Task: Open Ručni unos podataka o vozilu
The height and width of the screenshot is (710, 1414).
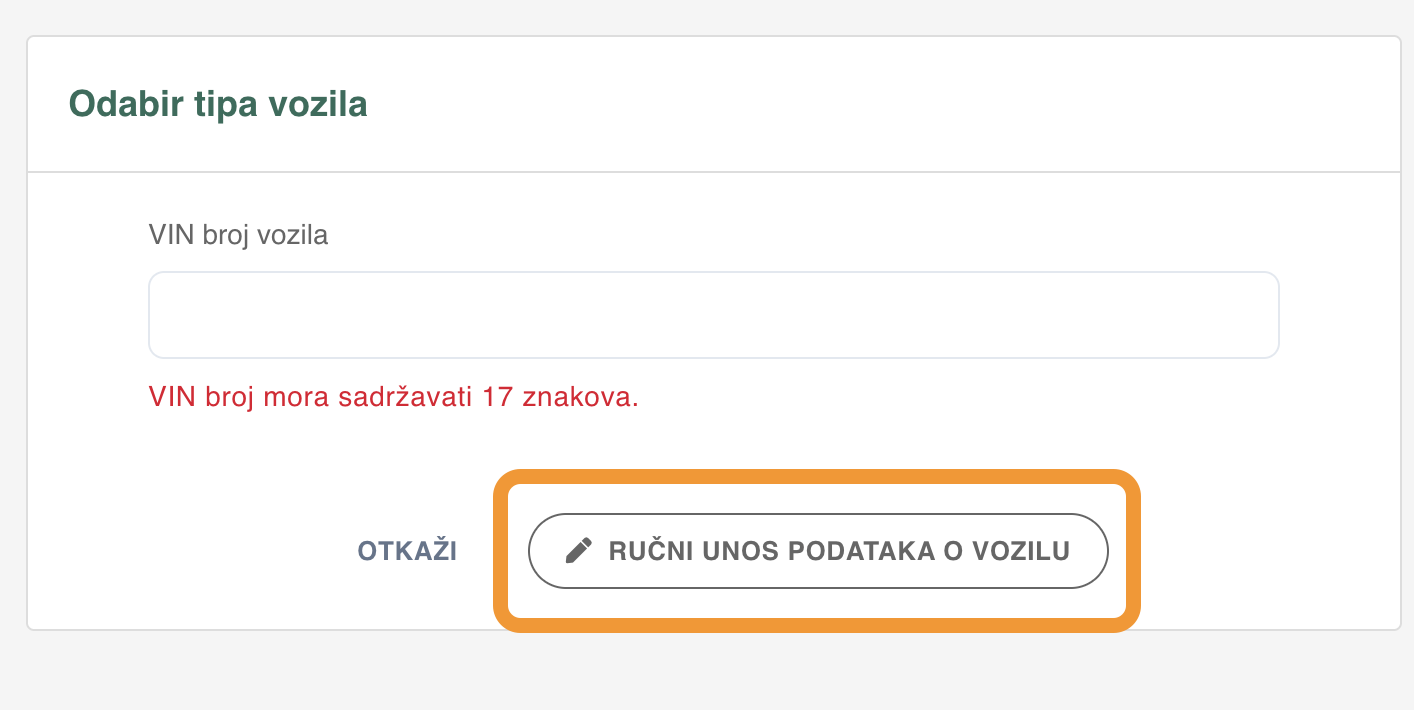Action: 818,551
